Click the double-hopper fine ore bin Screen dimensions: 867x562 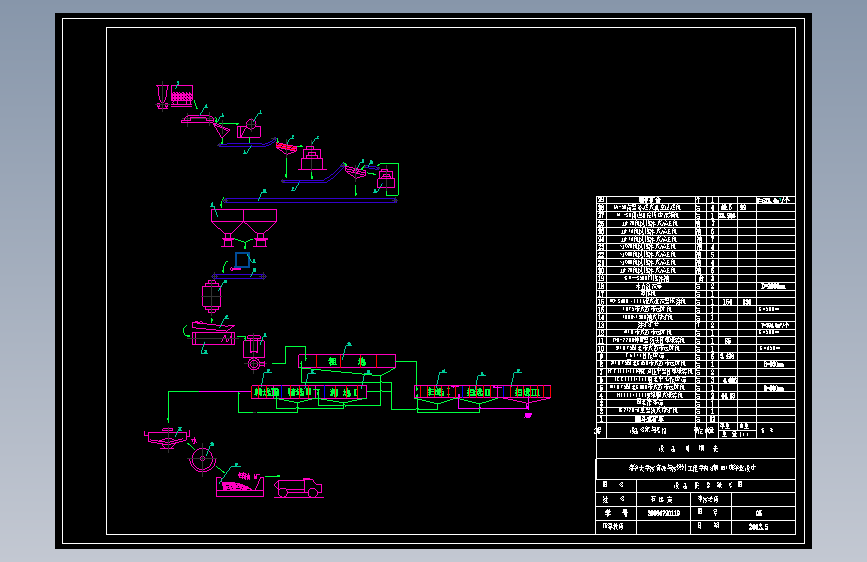244,227
